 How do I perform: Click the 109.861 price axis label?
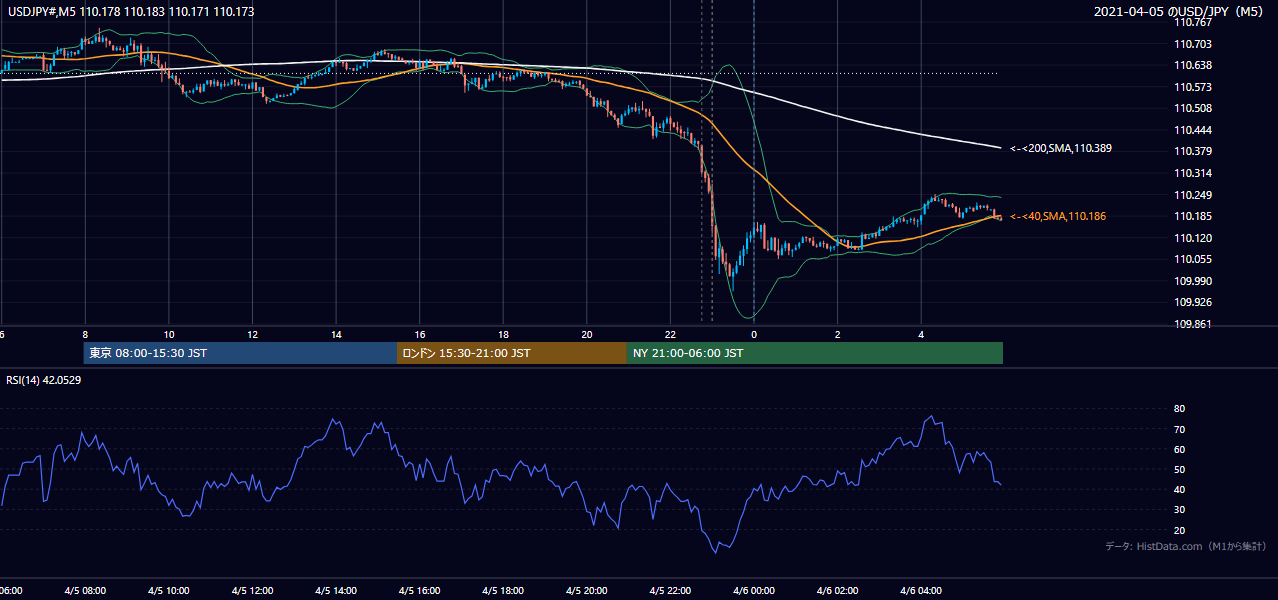coord(1194,324)
